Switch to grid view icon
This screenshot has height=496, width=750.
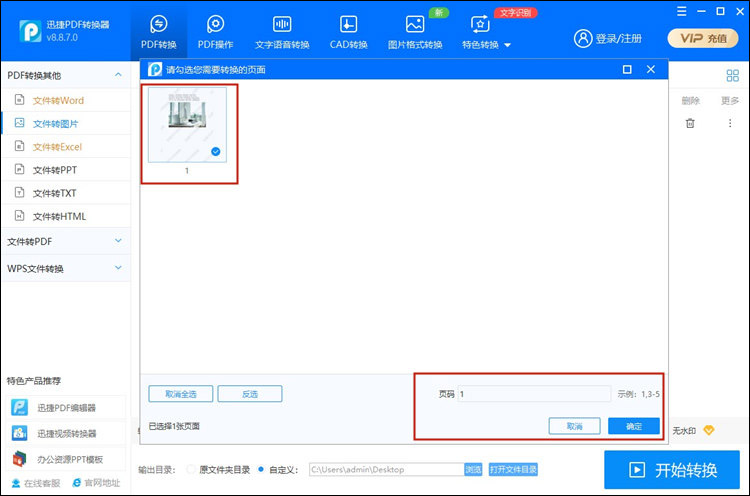(x=732, y=76)
